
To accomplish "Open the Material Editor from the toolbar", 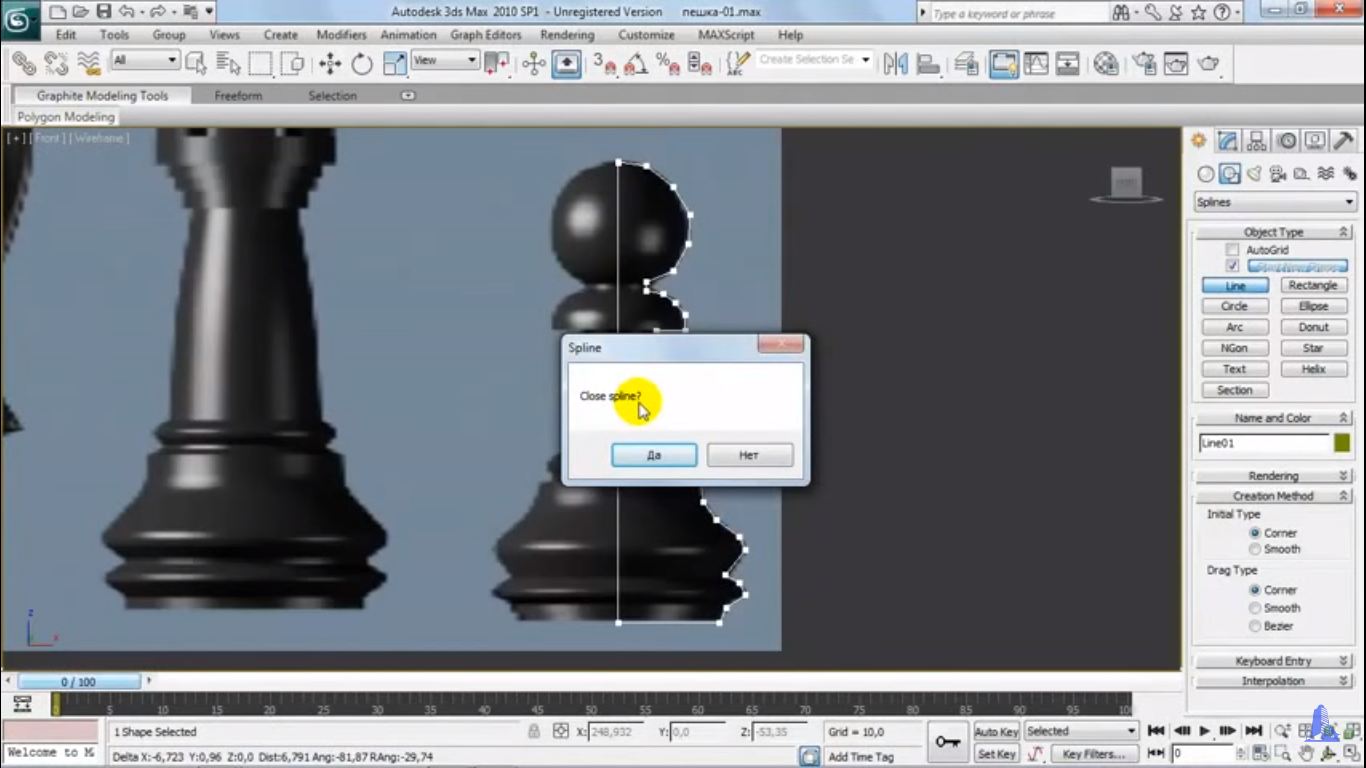I will [1106, 64].
